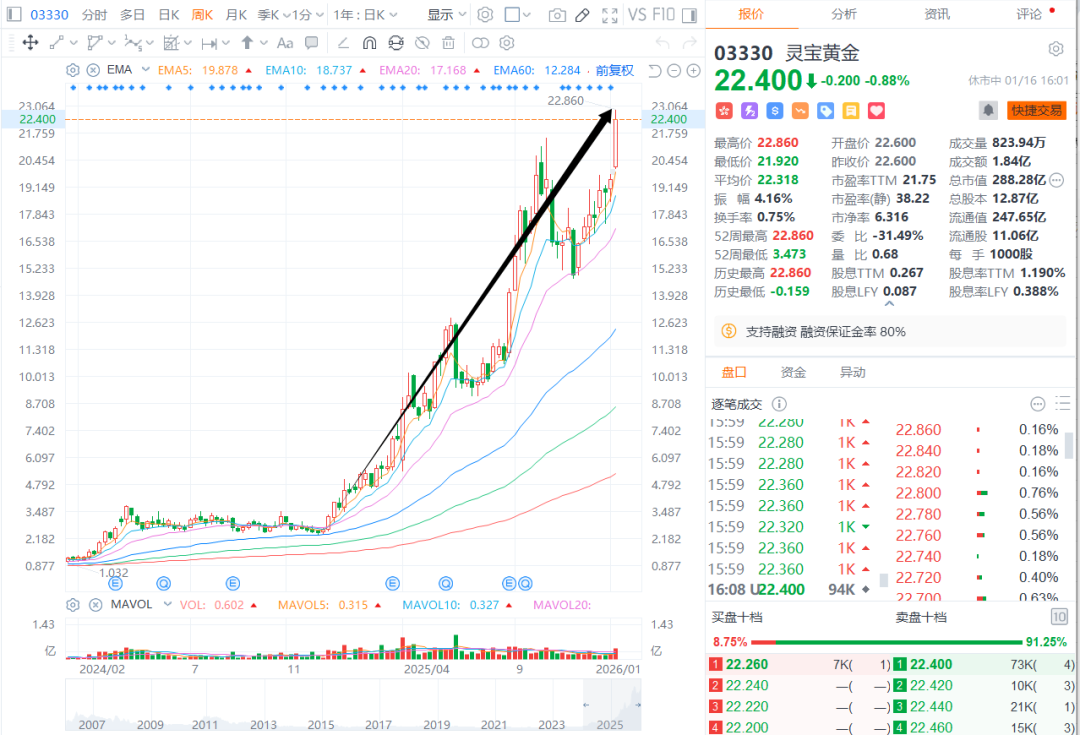Viewport: 1080px width, 735px height.
Task: Select the crosshair move cursor tool
Action: 30,43
